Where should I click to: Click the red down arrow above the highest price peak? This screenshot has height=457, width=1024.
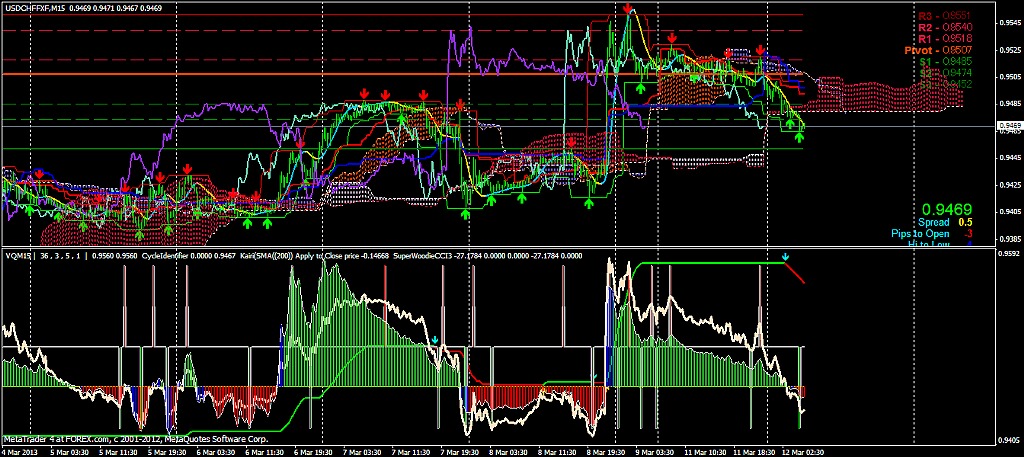click(627, 9)
